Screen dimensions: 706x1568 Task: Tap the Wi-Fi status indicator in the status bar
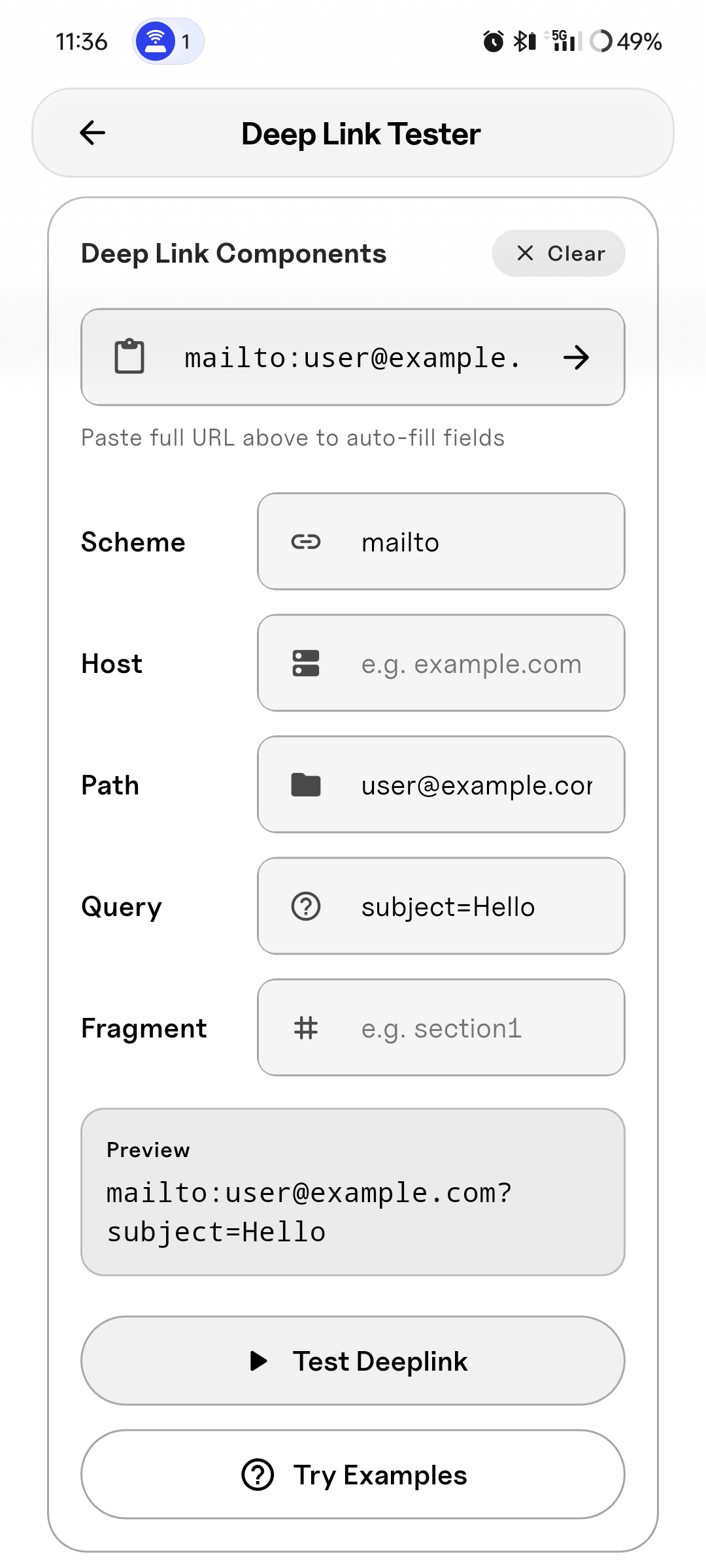(x=155, y=41)
